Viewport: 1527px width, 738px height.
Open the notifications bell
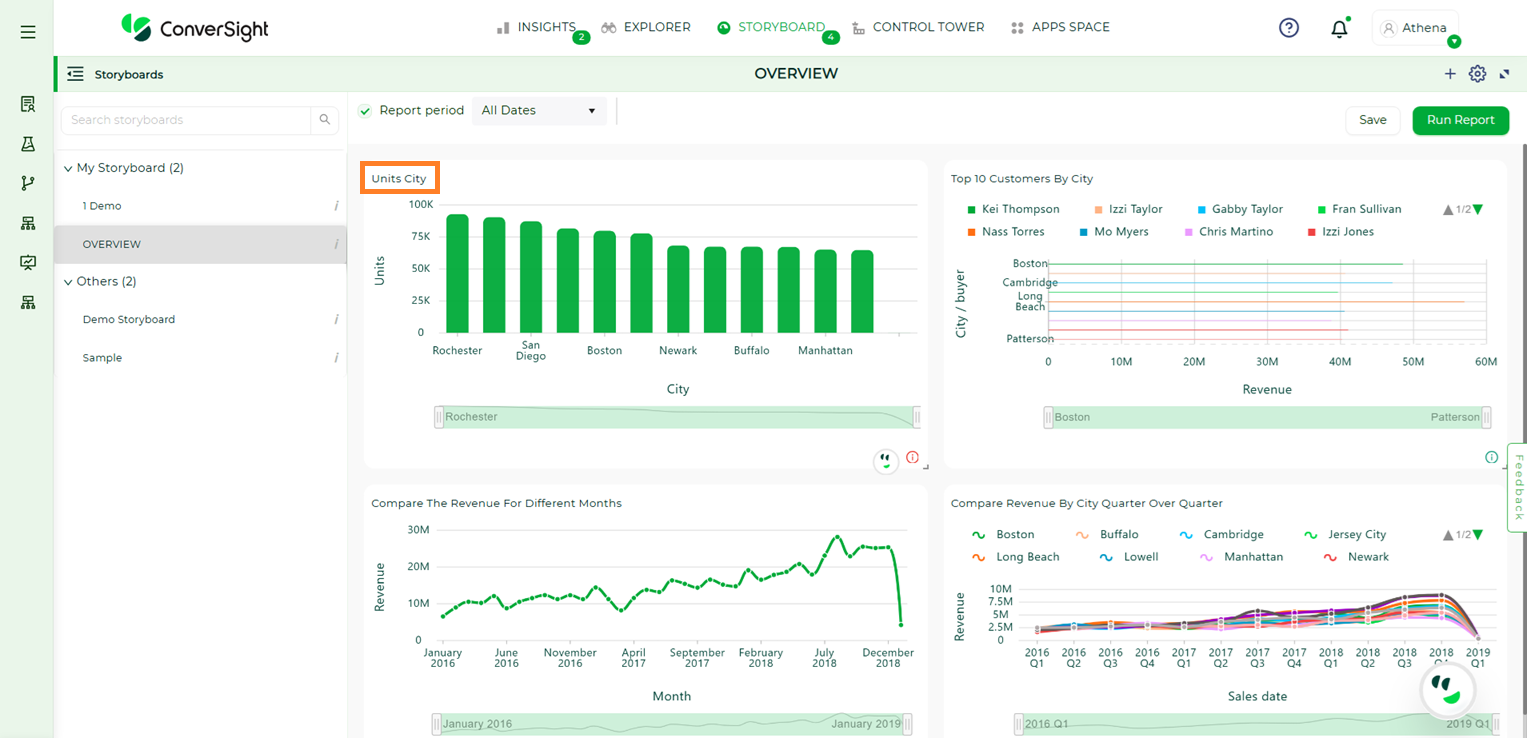pos(1339,28)
